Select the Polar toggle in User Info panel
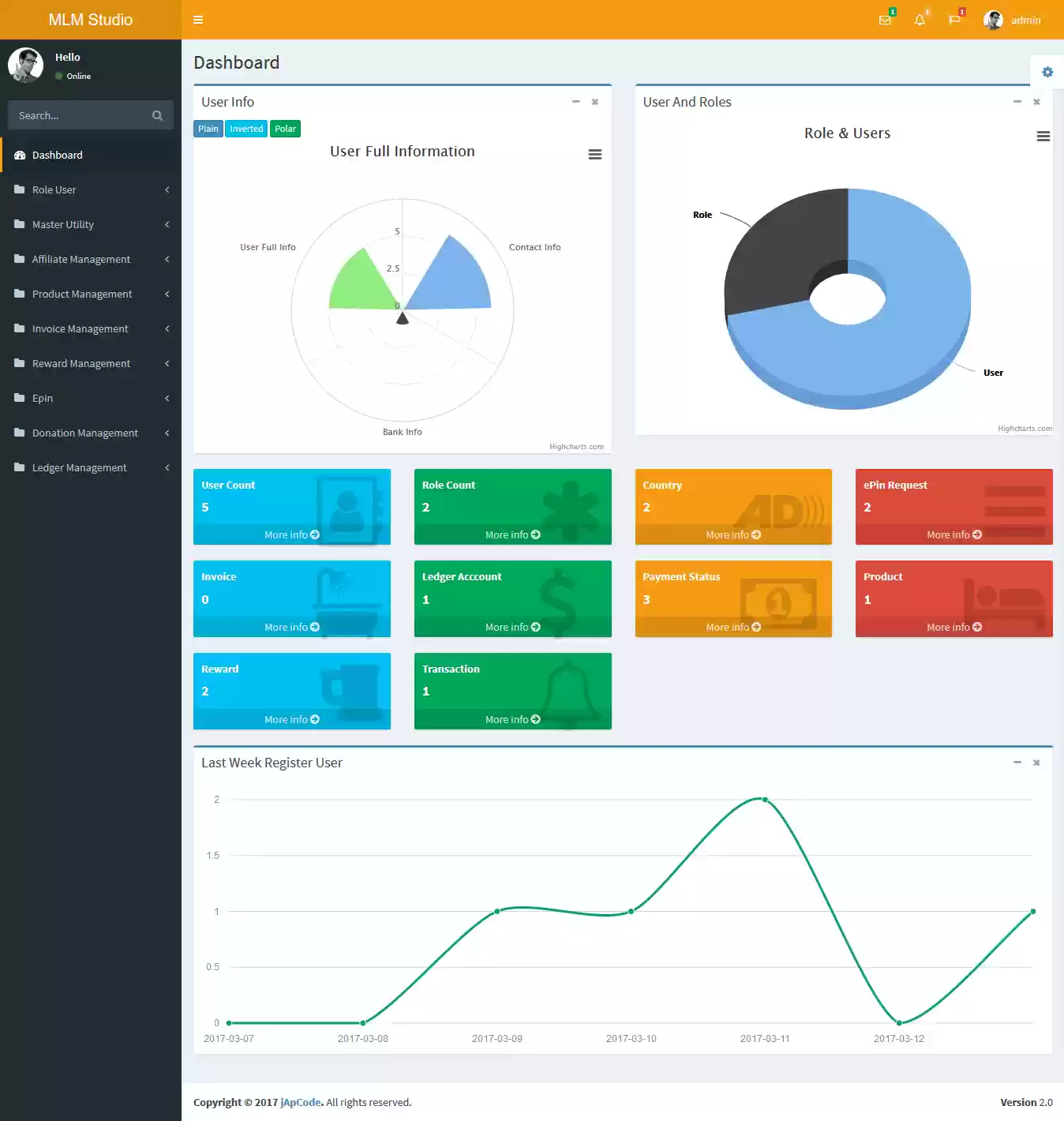The height and width of the screenshot is (1121, 1064). (285, 128)
